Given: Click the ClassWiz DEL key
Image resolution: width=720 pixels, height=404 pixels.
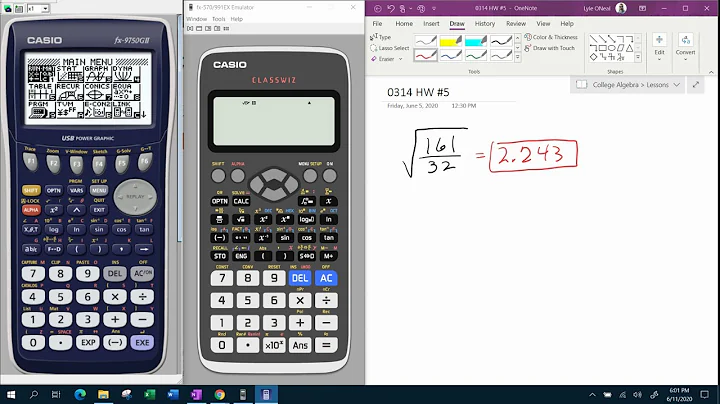Looking at the screenshot, I should click(300, 278).
